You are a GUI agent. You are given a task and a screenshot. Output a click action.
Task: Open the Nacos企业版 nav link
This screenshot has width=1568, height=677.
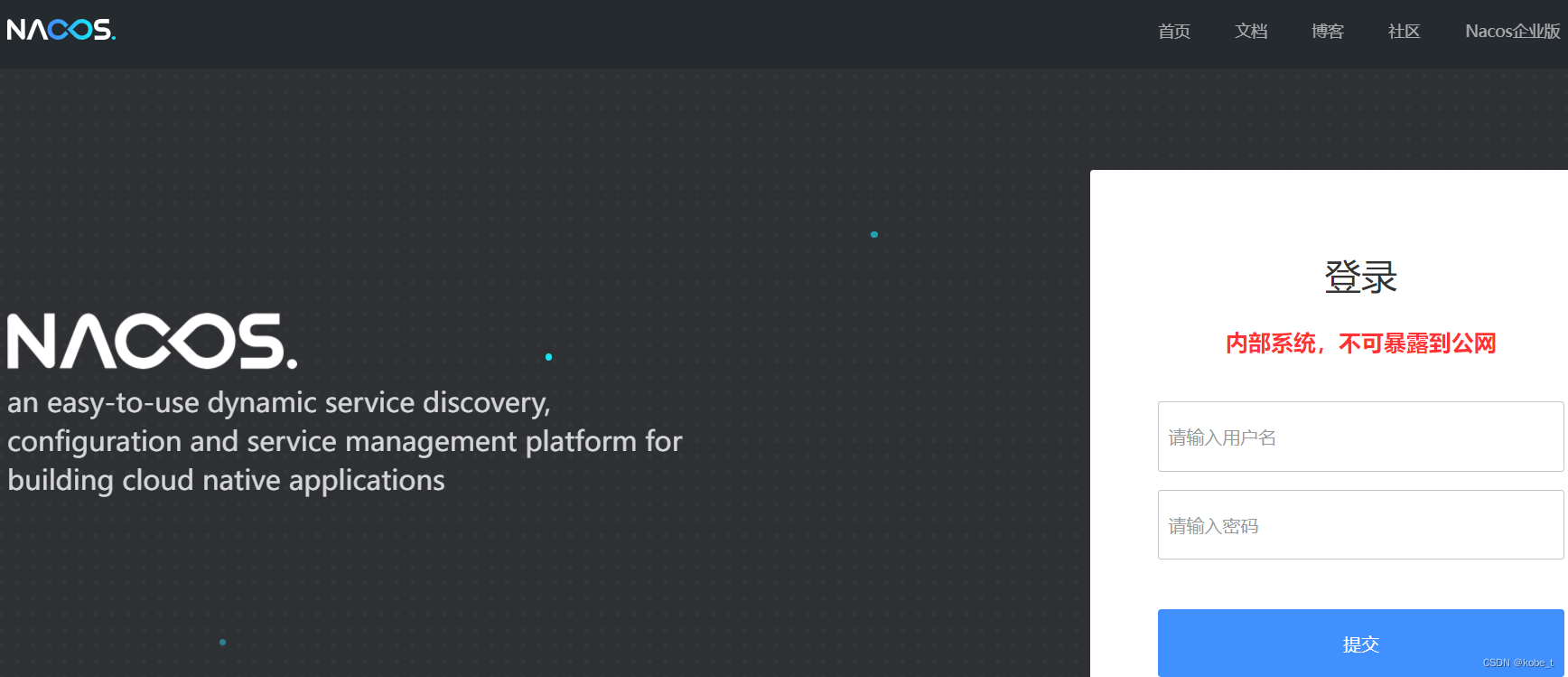pos(1513,32)
